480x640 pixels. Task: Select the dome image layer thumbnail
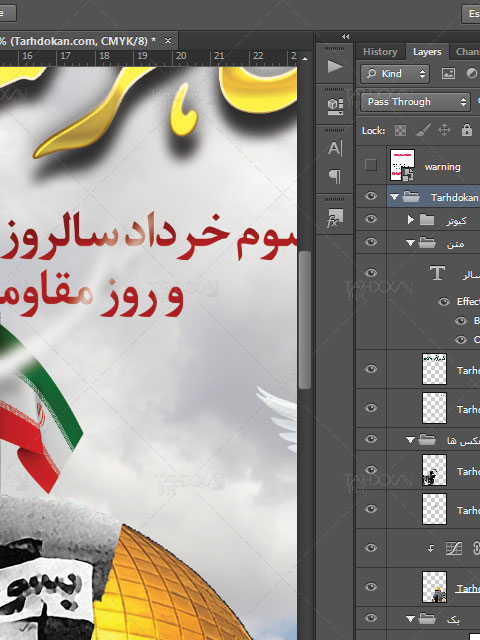(434, 587)
